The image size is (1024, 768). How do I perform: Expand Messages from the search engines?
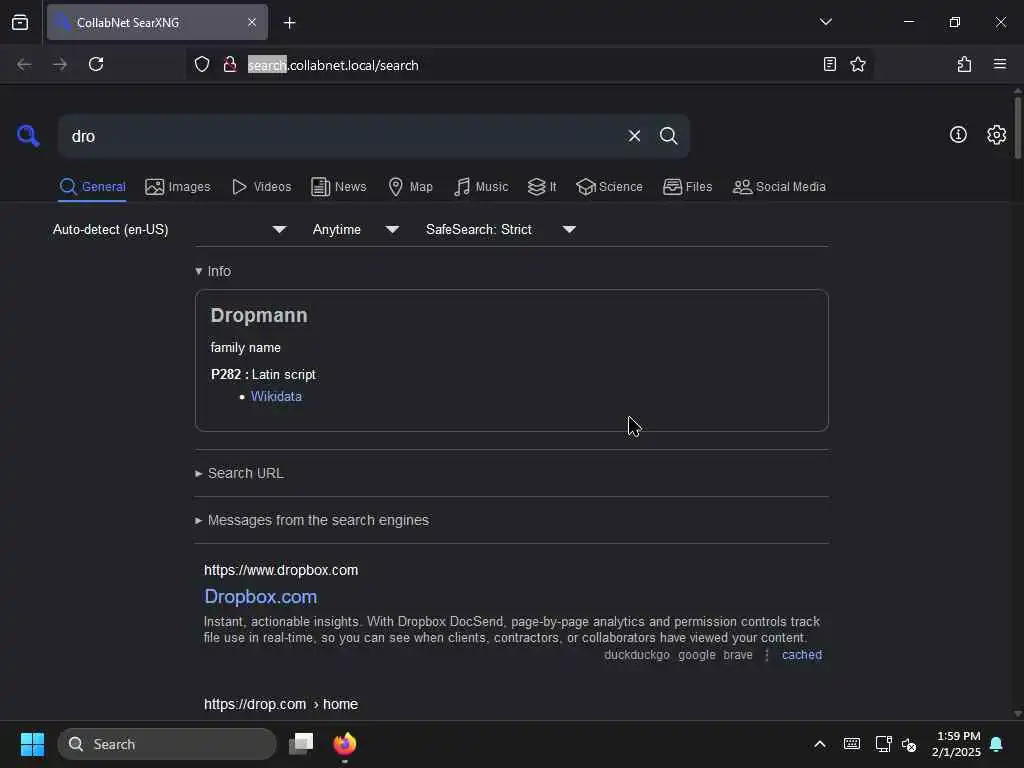tap(312, 520)
